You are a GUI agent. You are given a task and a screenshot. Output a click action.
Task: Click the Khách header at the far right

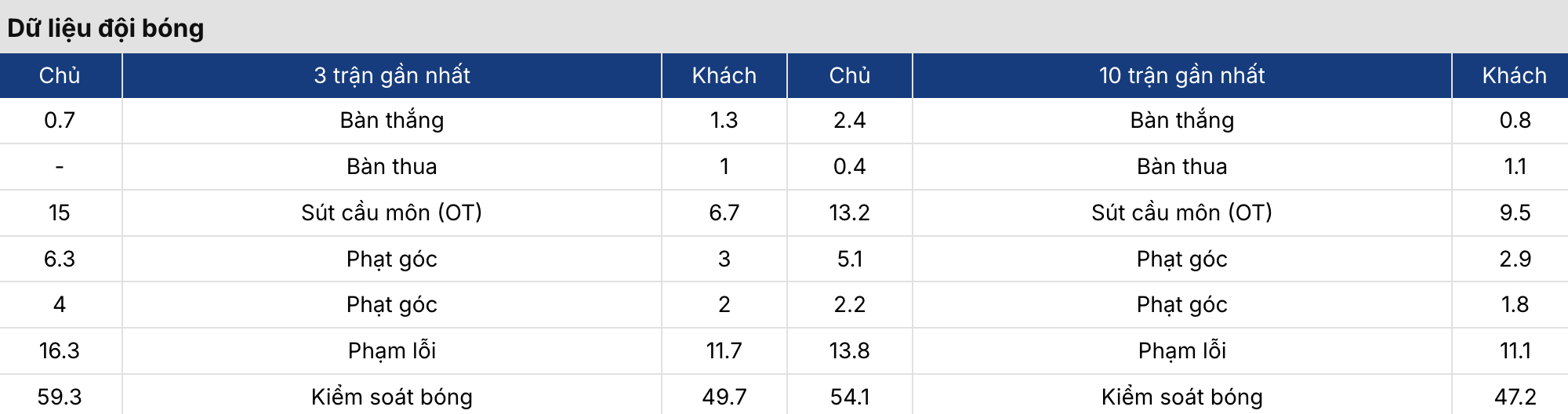point(1514,75)
